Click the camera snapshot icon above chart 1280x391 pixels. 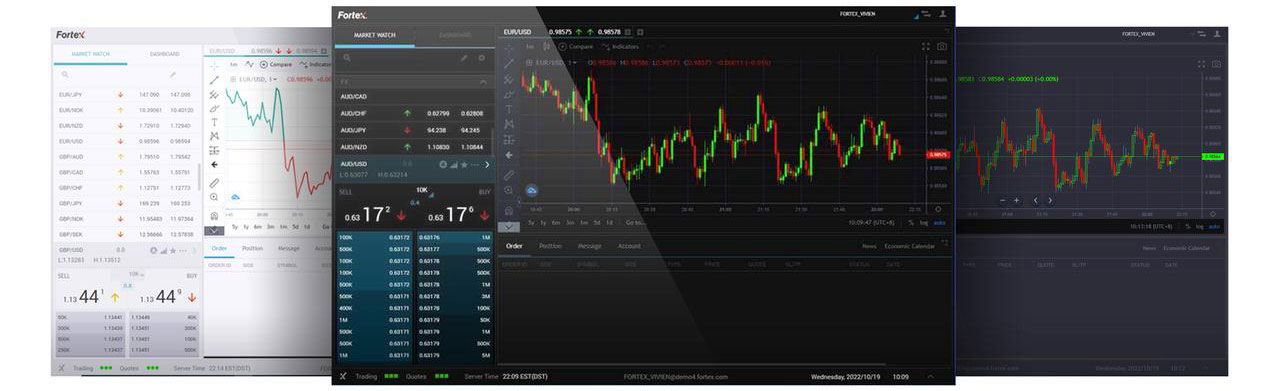coord(941,46)
